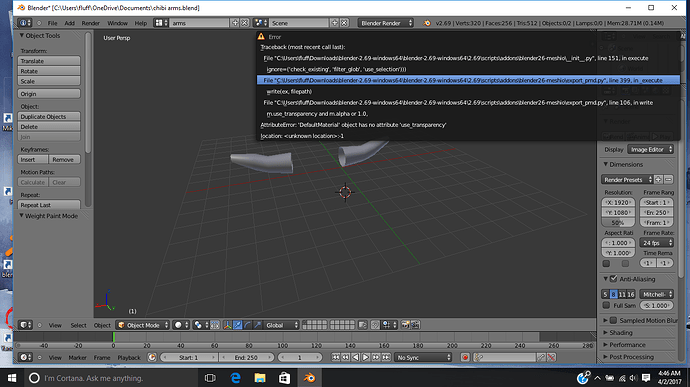The image size is (690, 387).
Task: Click the OpenGL render image icon
Action: (405, 325)
